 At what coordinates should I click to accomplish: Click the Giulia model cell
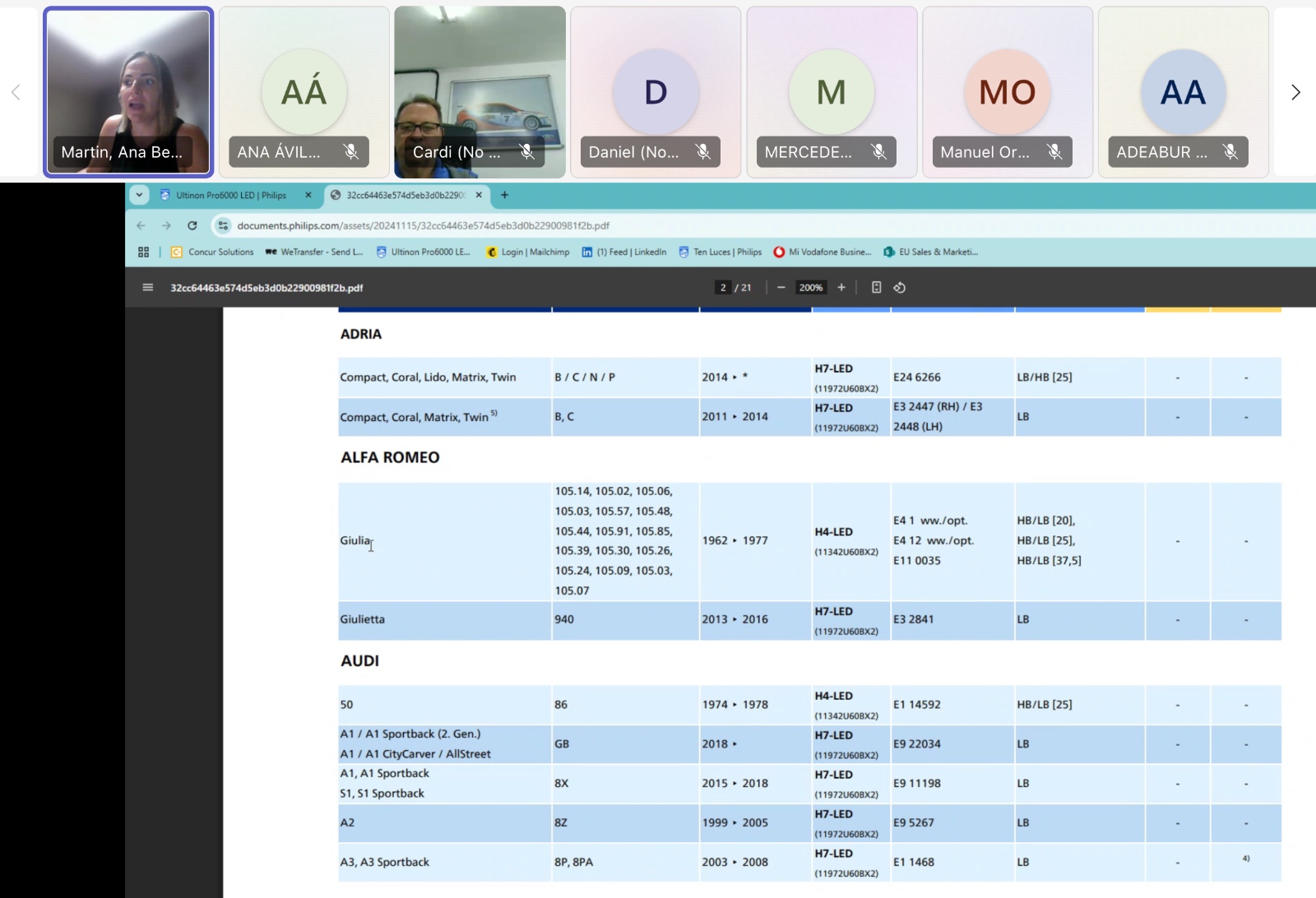tap(444, 540)
